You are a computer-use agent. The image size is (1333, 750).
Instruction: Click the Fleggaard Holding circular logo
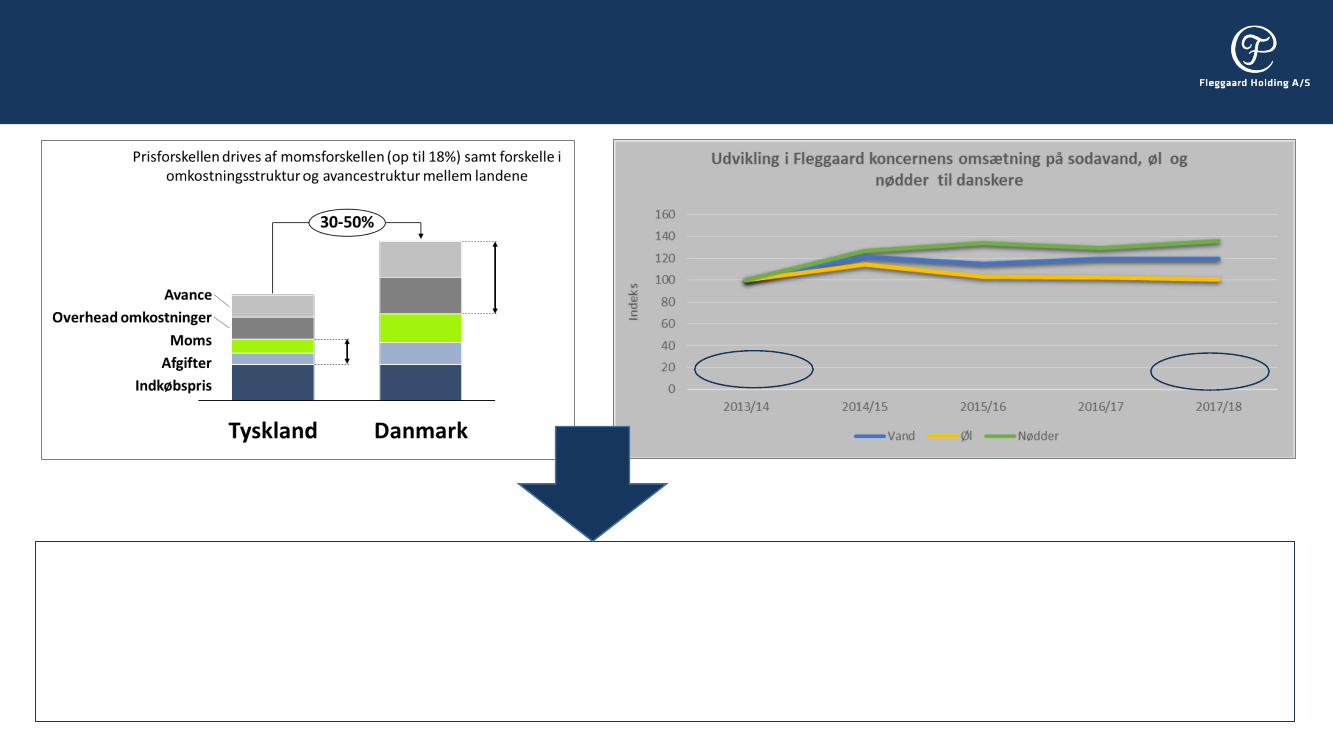point(1253,49)
